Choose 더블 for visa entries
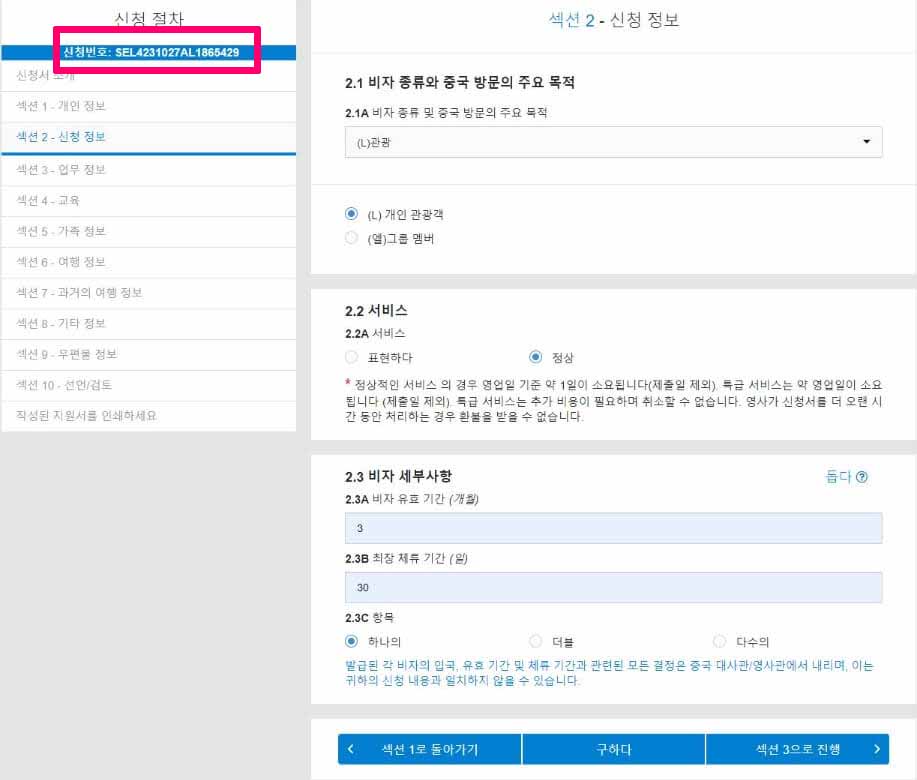The image size is (917, 780). [535, 641]
